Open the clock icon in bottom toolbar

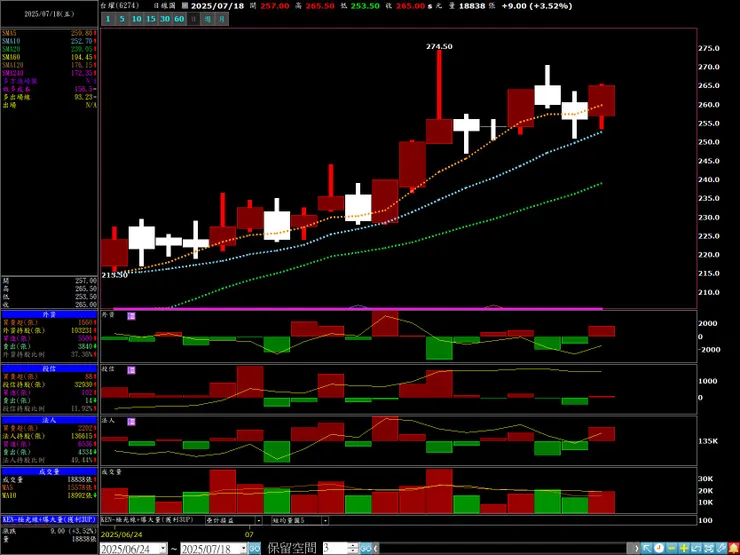[659, 548]
